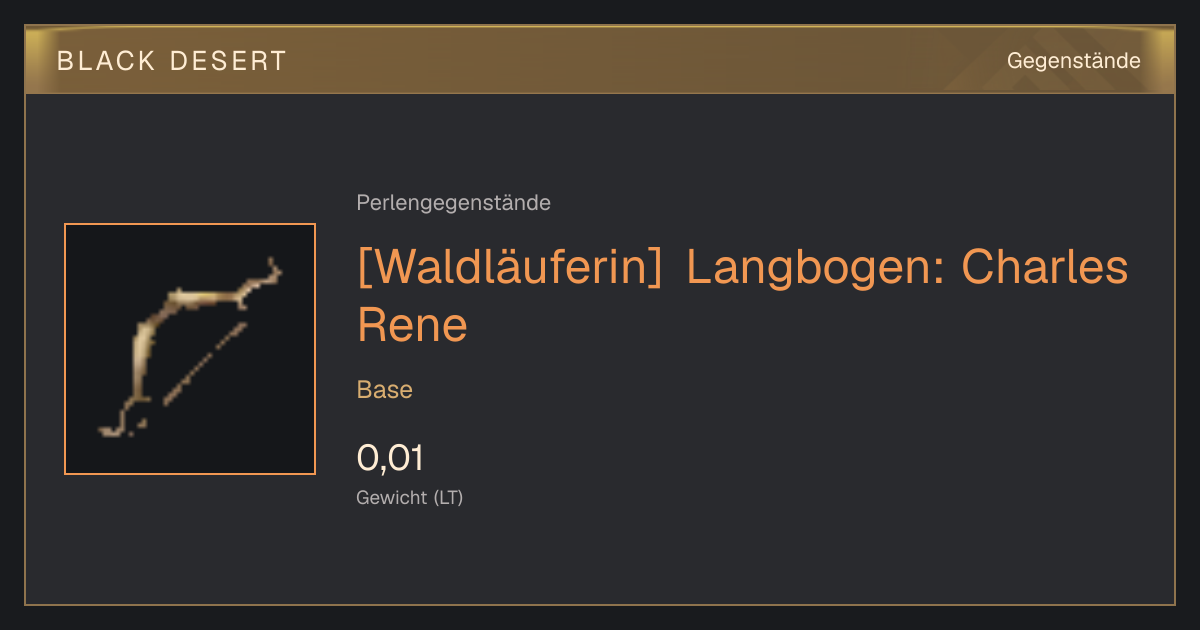
Task: Open the Gegenstände section
Action: point(1073,61)
